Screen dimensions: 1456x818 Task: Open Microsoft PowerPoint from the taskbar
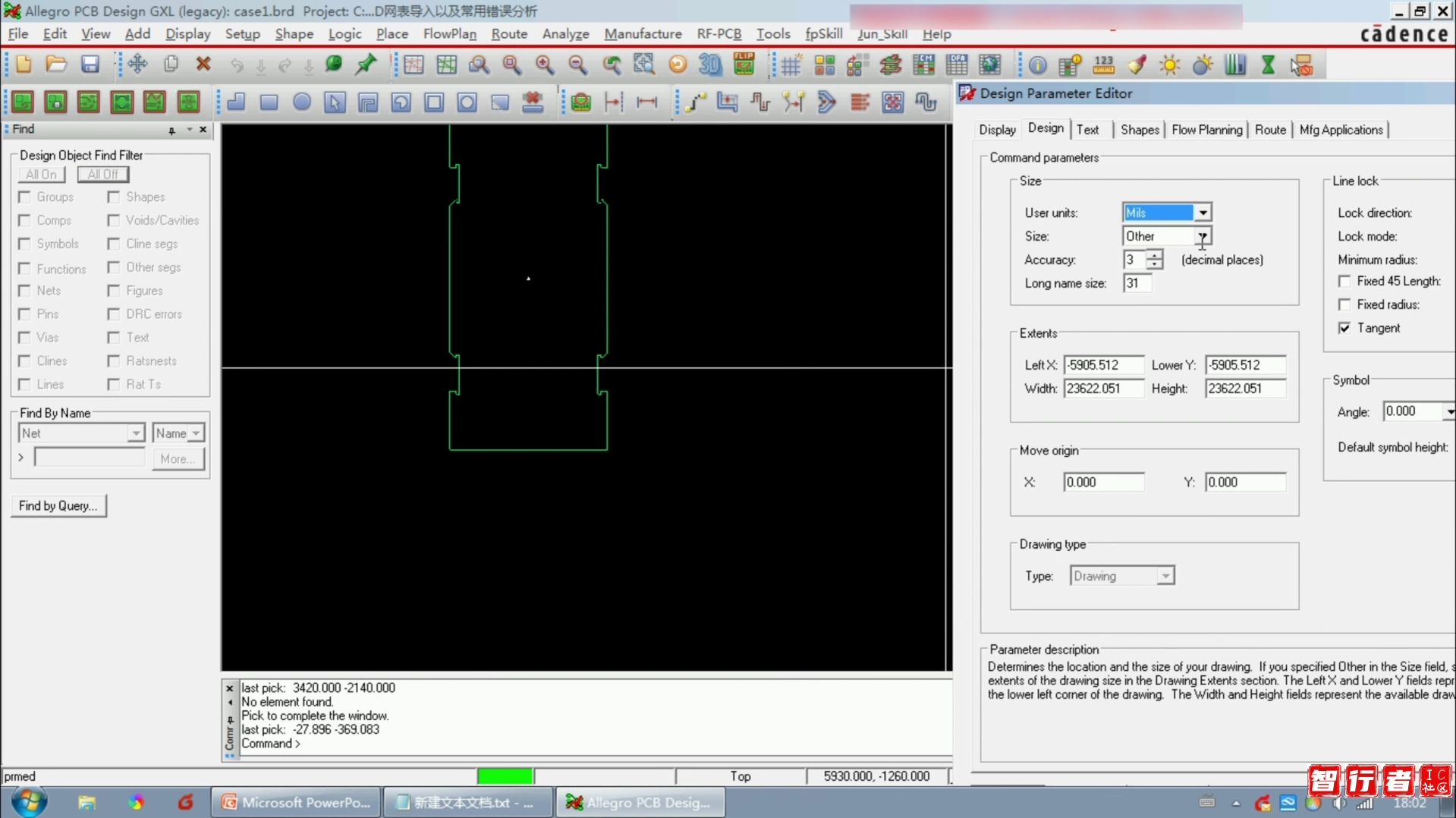click(296, 802)
